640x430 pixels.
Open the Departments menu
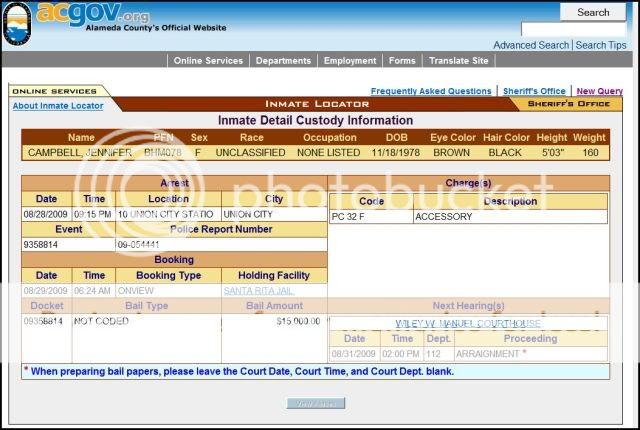[x=283, y=61]
